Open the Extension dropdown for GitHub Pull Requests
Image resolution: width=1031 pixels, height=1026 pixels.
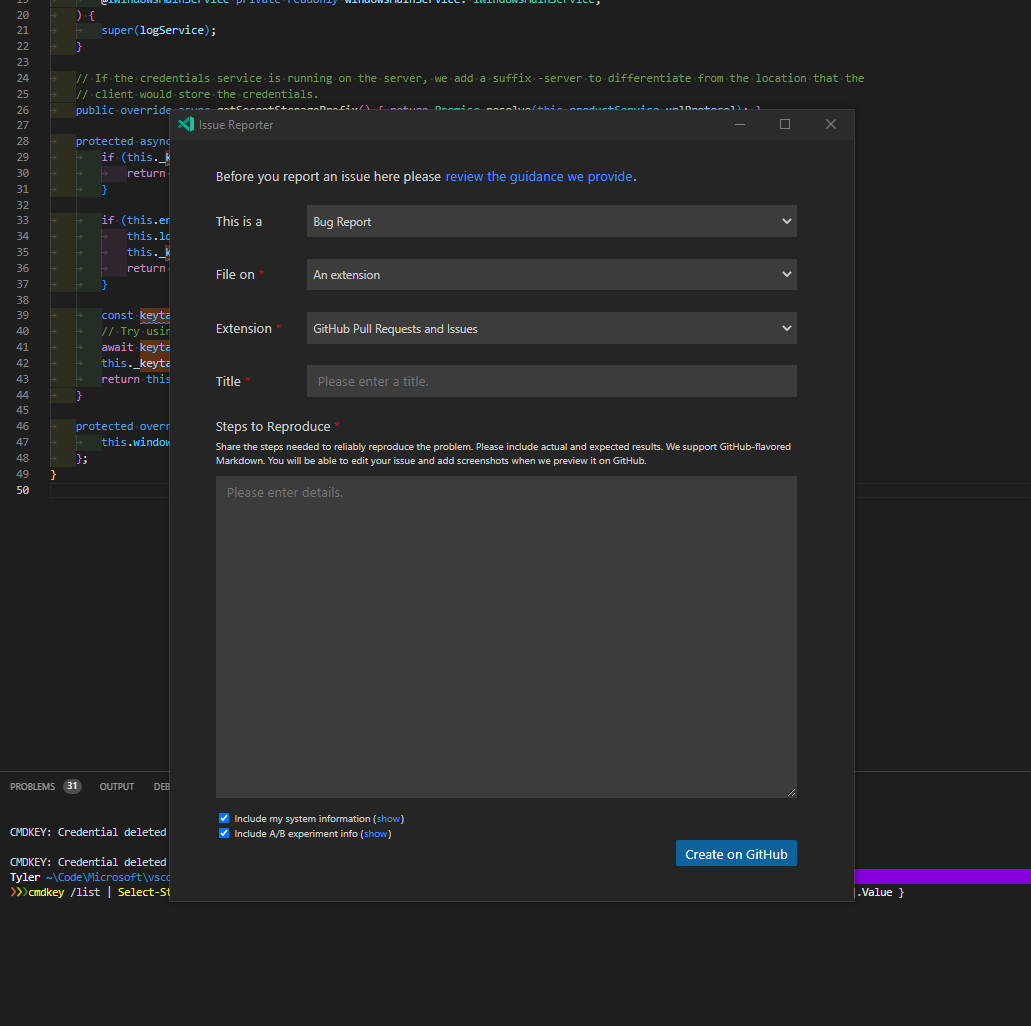pos(551,327)
